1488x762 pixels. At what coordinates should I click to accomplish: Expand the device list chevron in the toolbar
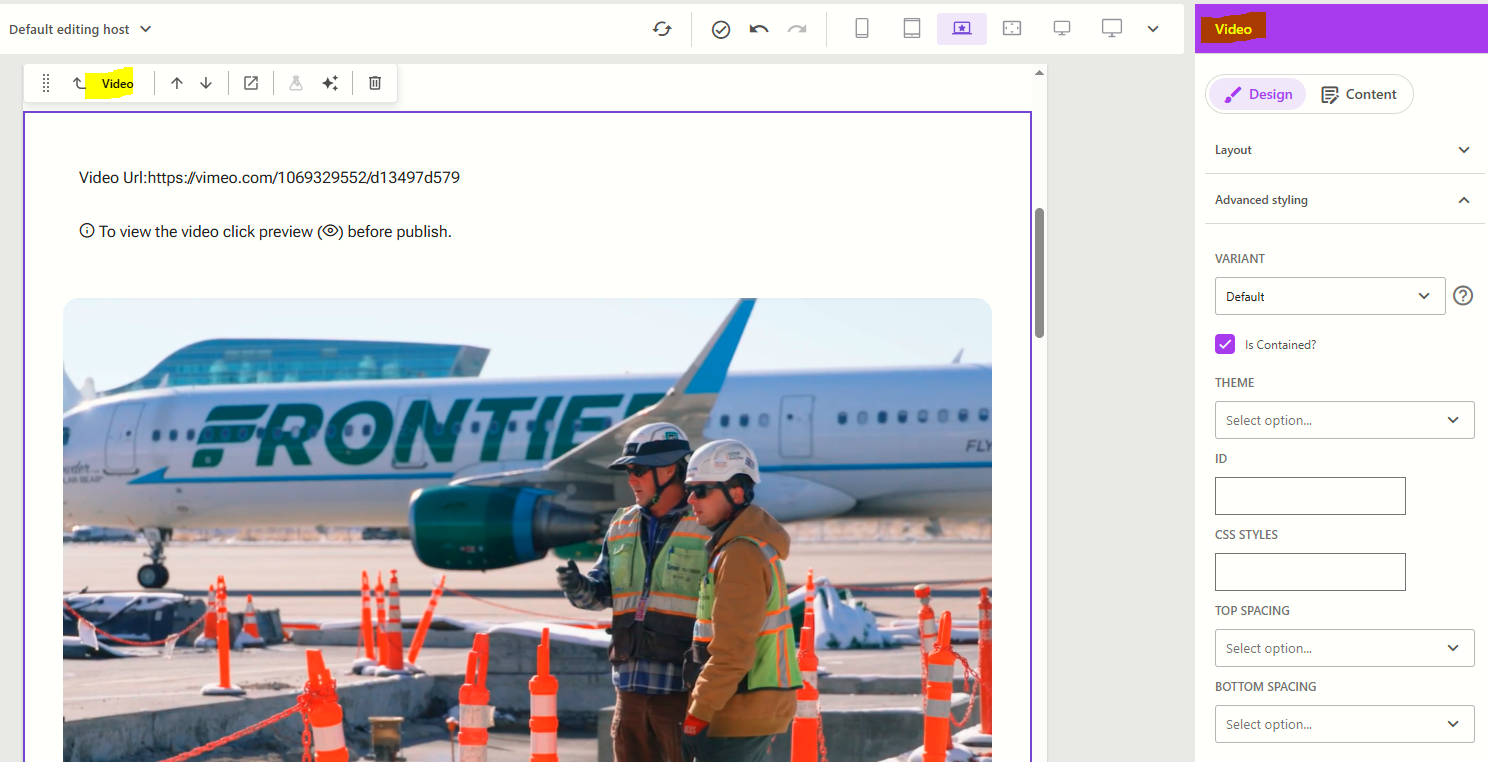pyautogui.click(x=1153, y=29)
